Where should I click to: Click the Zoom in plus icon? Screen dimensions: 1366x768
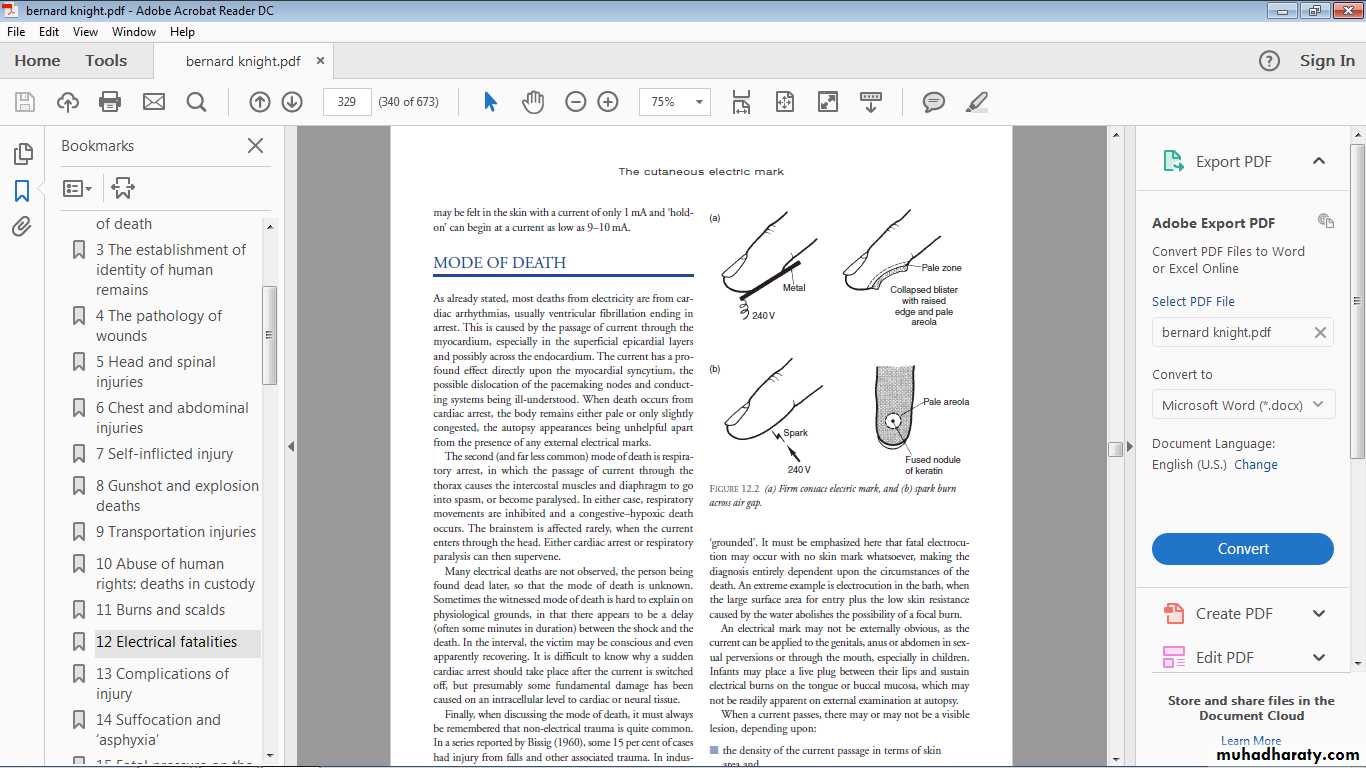608,101
